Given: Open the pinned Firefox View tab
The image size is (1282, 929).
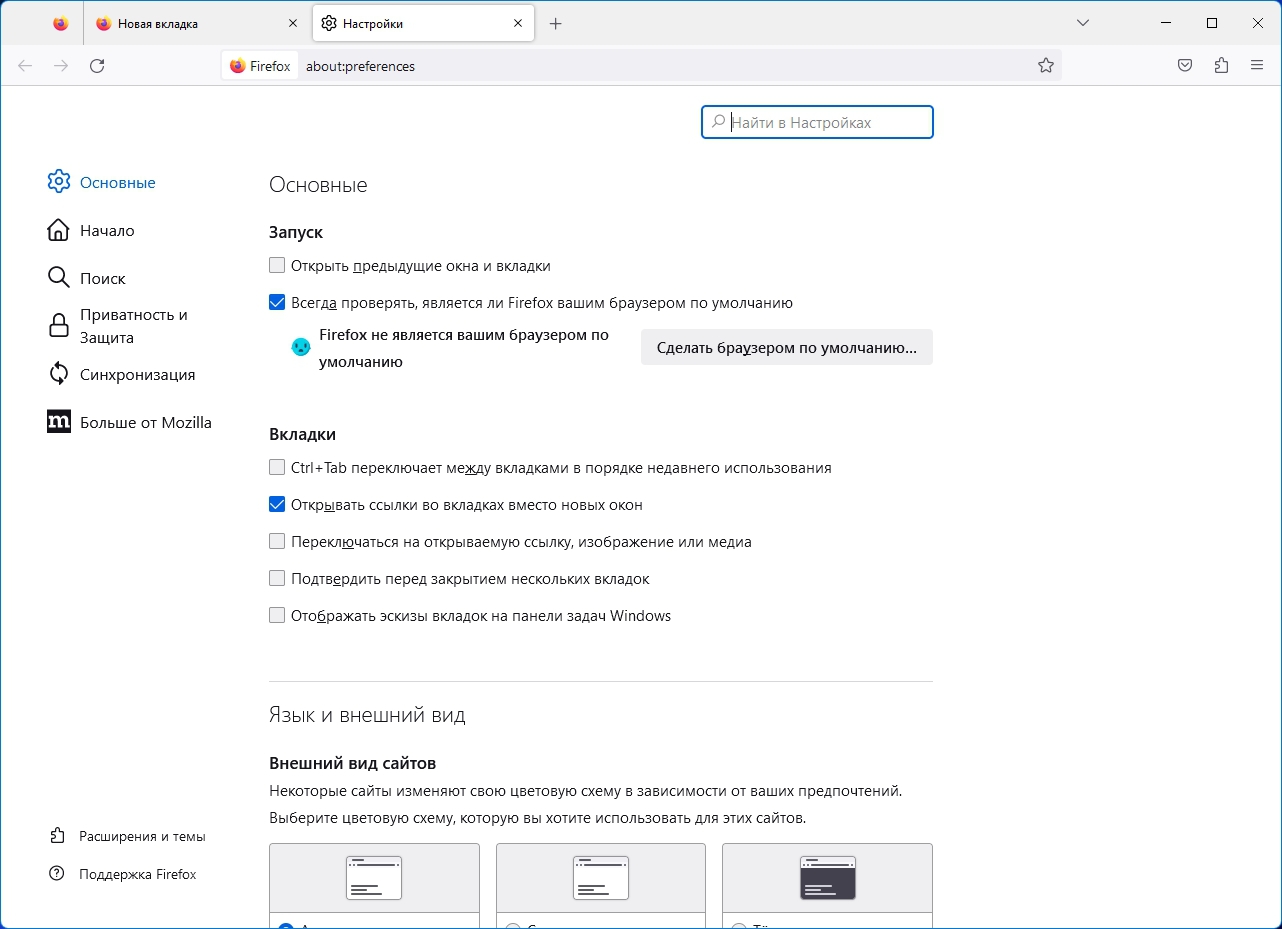Looking at the screenshot, I should [x=61, y=24].
